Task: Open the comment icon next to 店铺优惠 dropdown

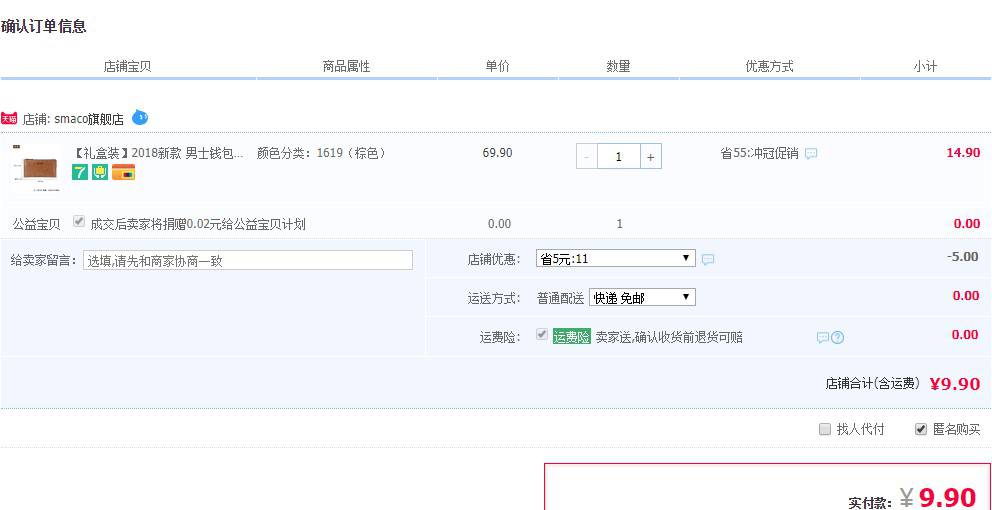Action: [x=708, y=259]
